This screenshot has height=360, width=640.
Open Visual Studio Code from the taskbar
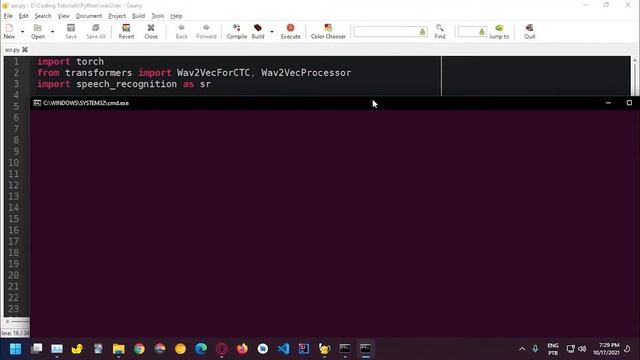(x=283, y=349)
